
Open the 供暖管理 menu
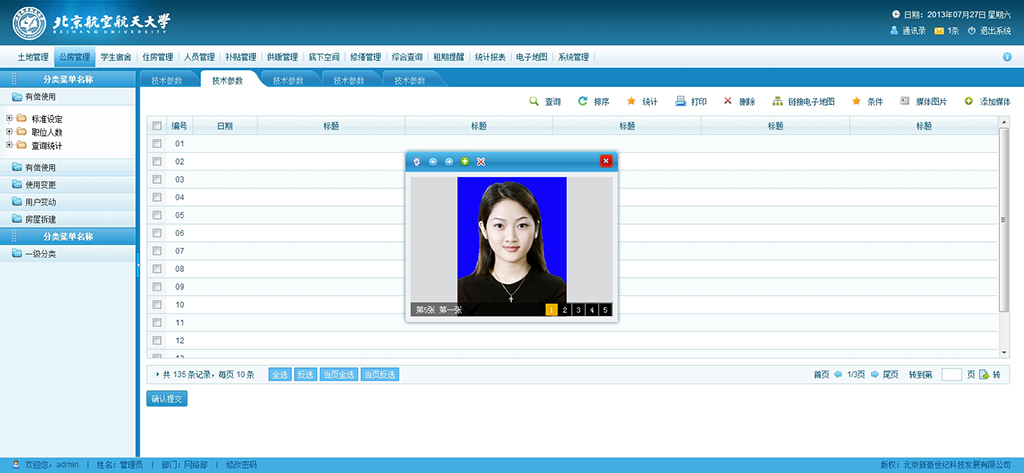(x=282, y=57)
